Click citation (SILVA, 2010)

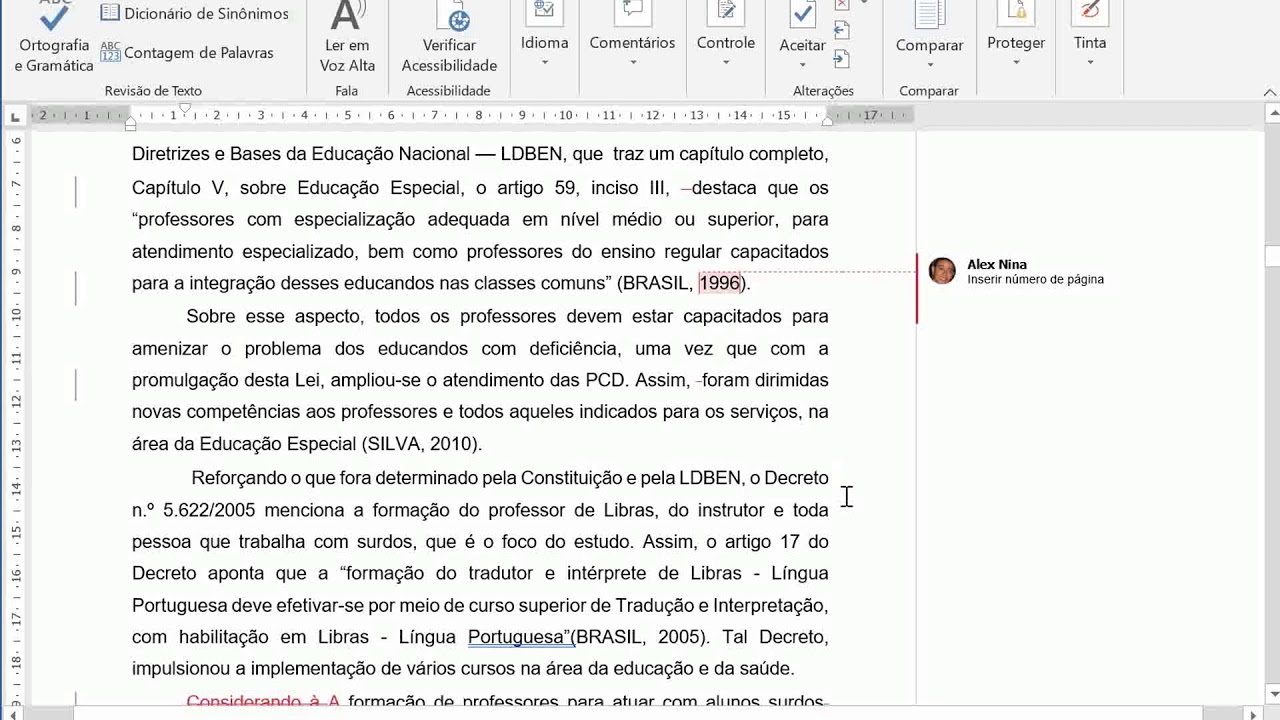tap(422, 444)
